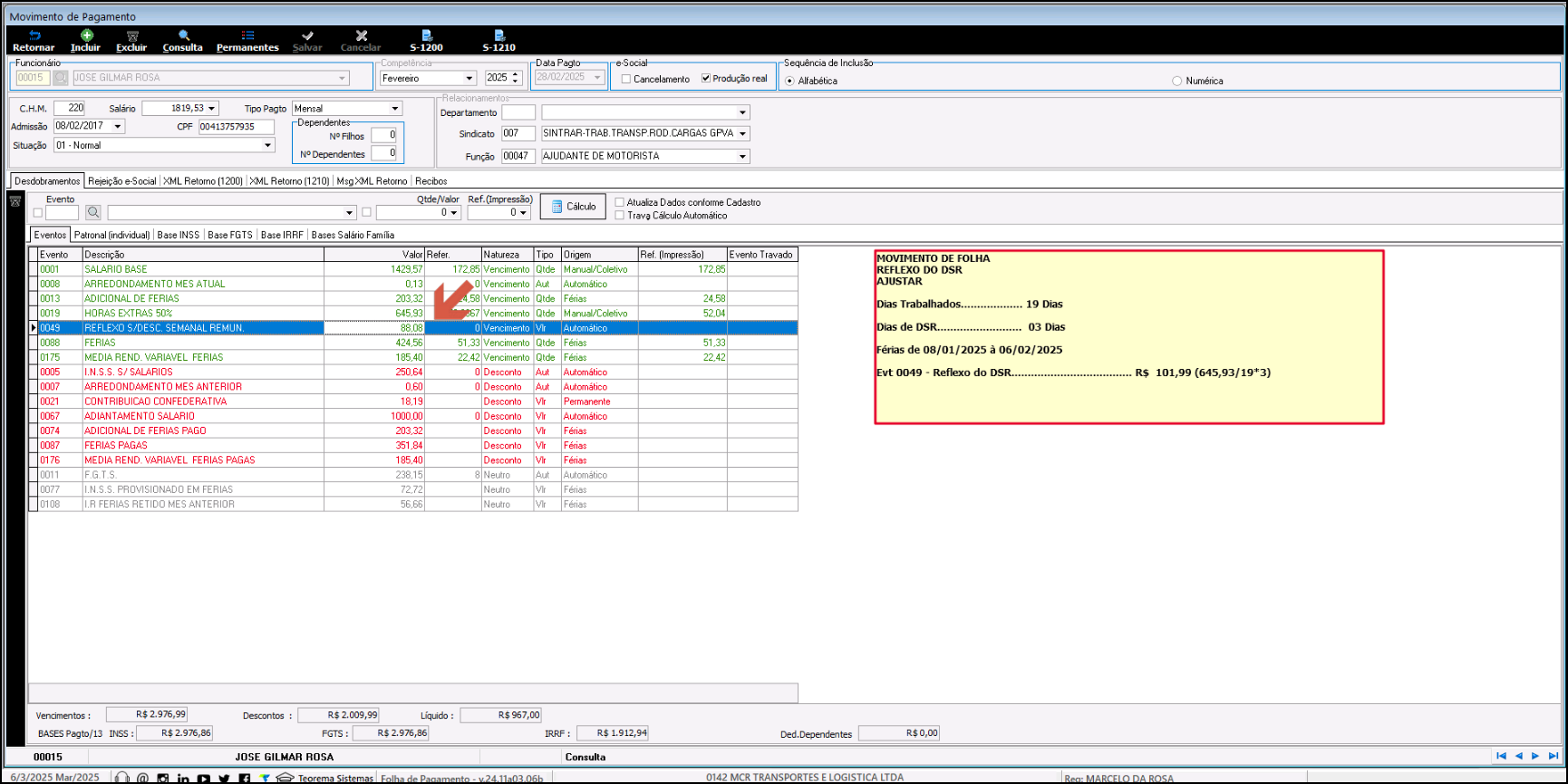Click the Evento lookup magnifier icon

(93, 212)
